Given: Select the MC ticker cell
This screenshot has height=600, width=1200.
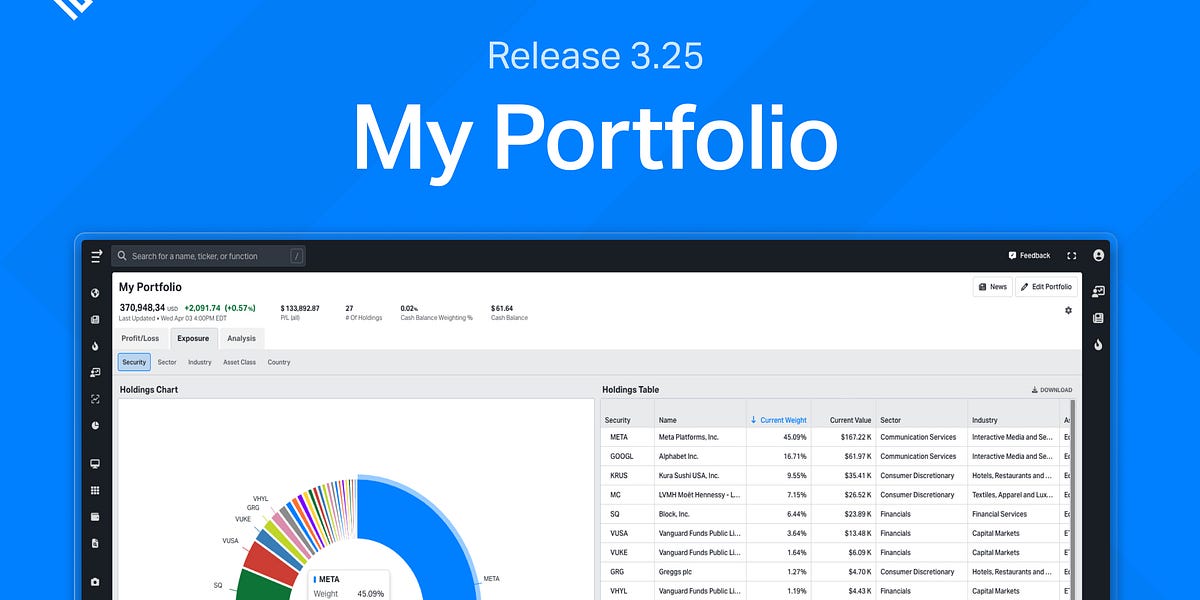Looking at the screenshot, I should pyautogui.click(x=628, y=495).
